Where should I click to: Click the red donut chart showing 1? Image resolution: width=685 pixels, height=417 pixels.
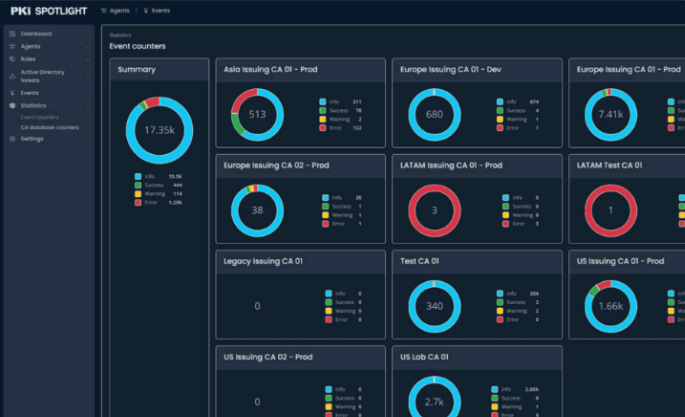click(611, 210)
